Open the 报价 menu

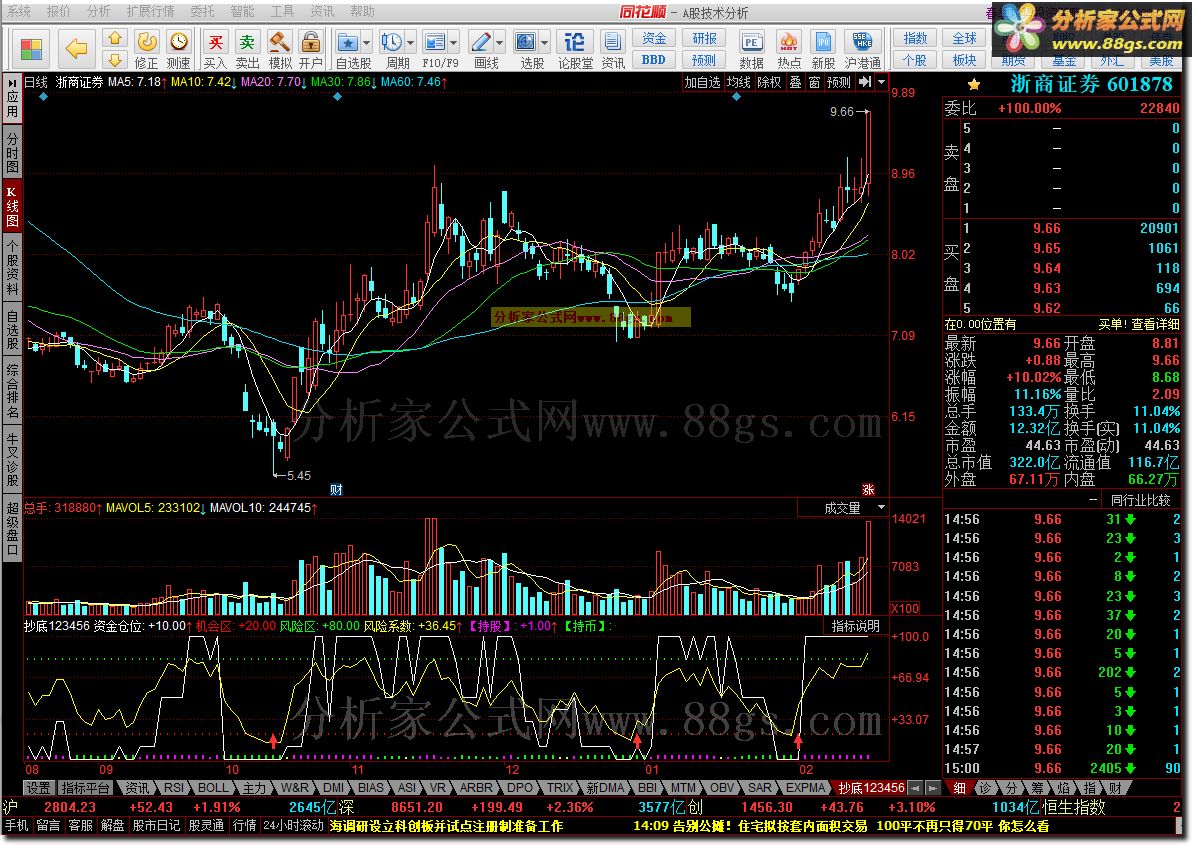[x=58, y=11]
